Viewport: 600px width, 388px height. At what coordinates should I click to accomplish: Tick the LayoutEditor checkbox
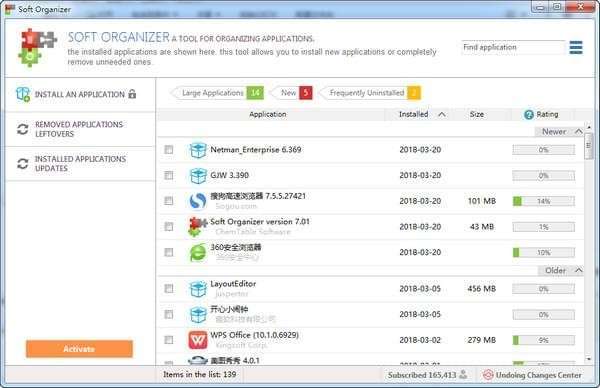(168, 289)
